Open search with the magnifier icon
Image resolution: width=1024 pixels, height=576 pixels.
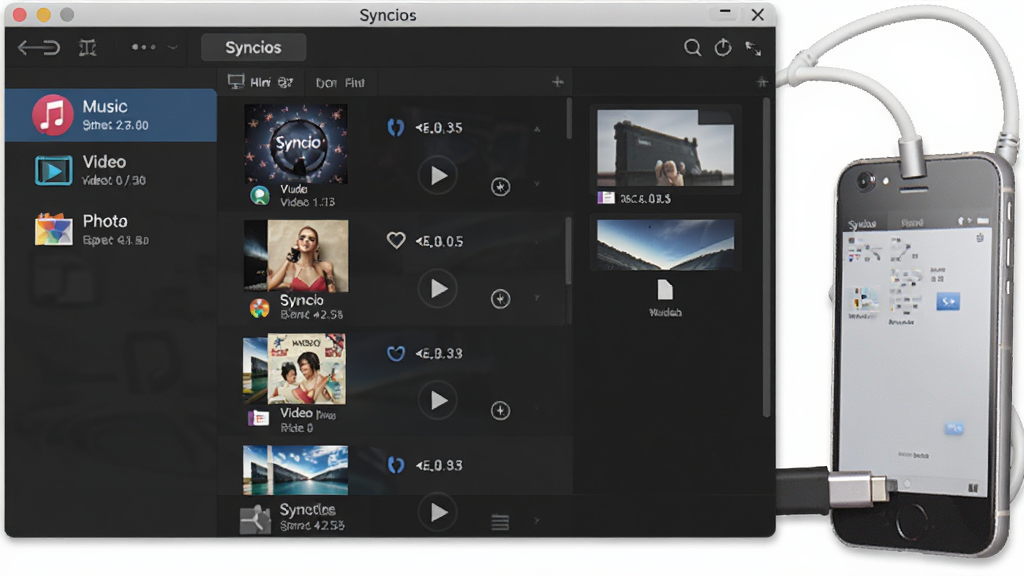692,48
